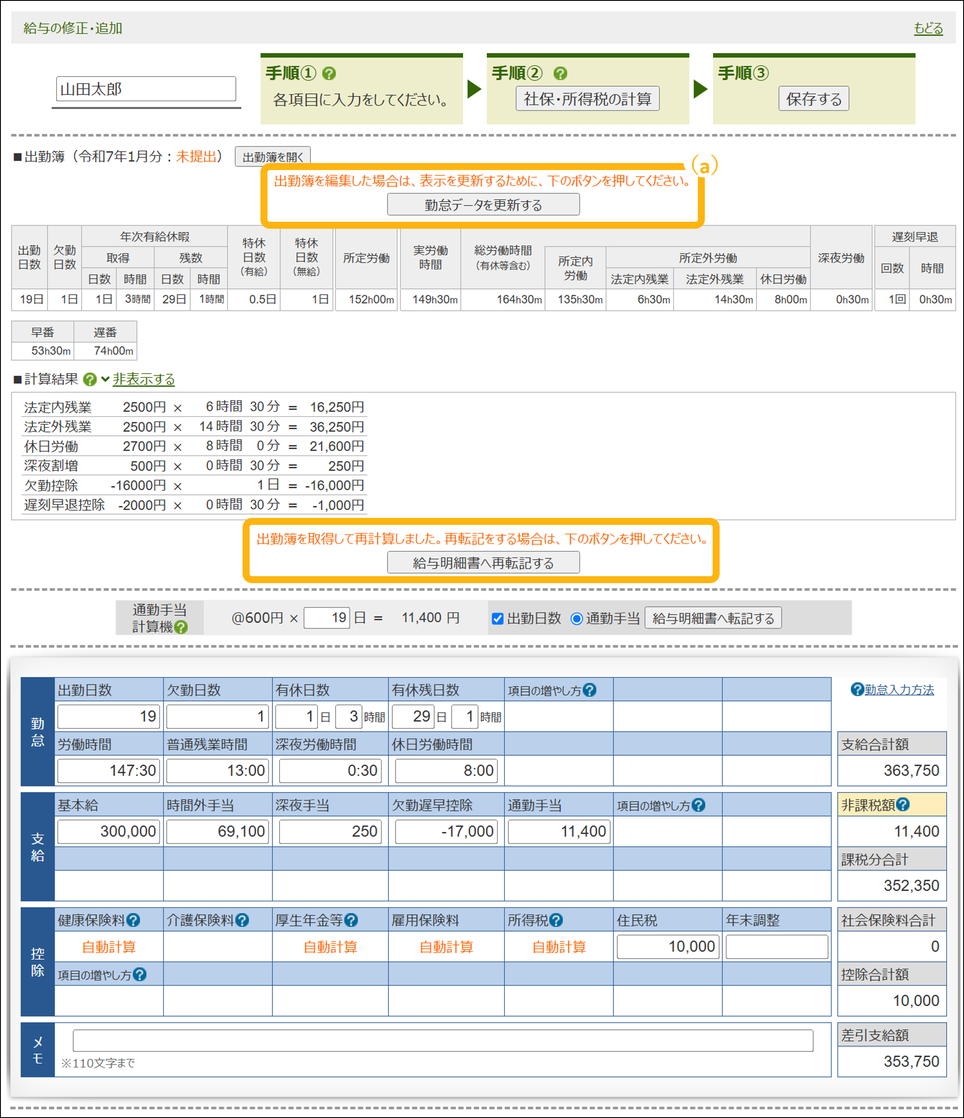Open 勤怠入力方法 help link
This screenshot has width=964, height=1118.
898,689
